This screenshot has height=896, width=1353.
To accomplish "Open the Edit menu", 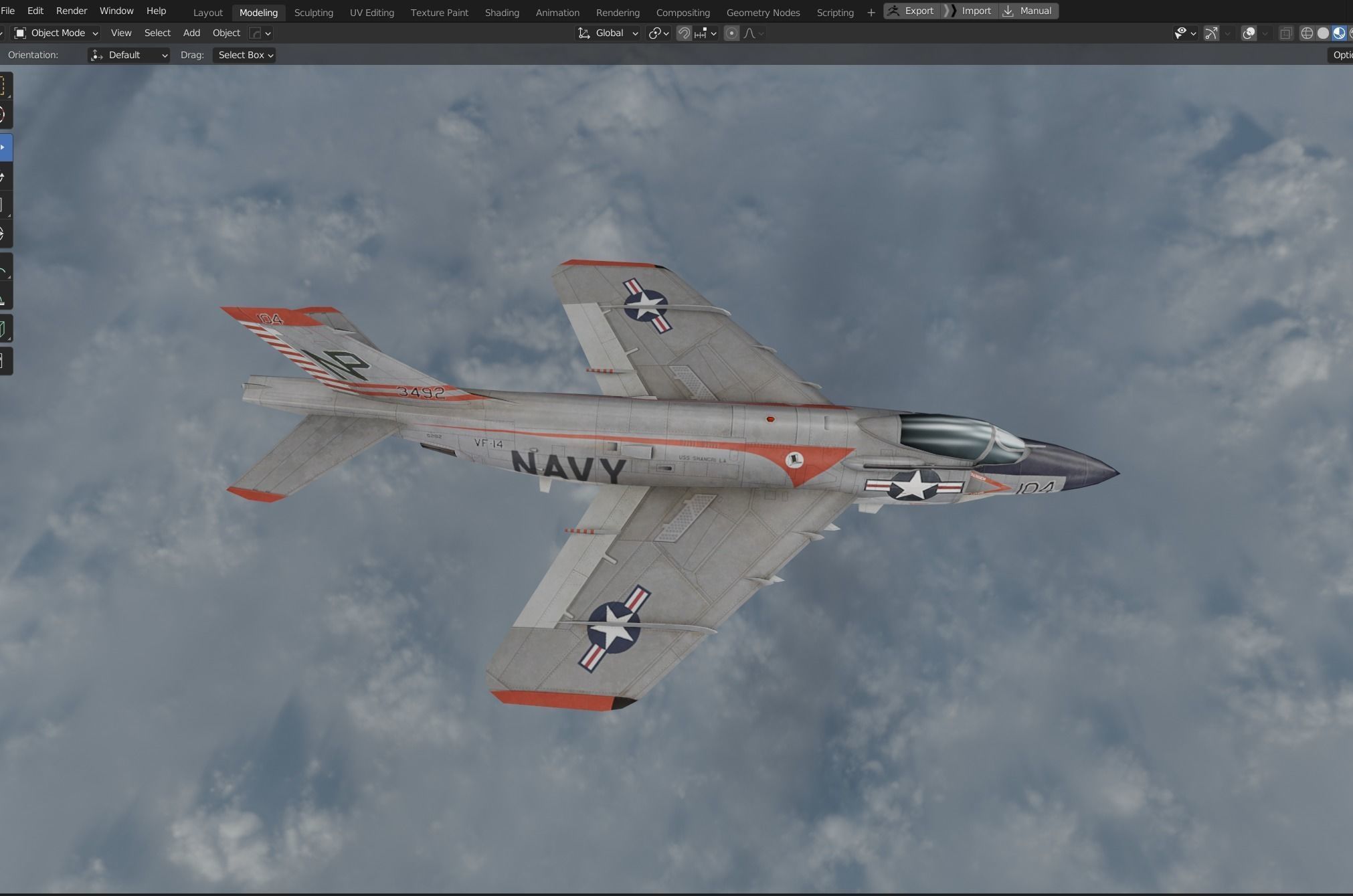I will coord(35,11).
